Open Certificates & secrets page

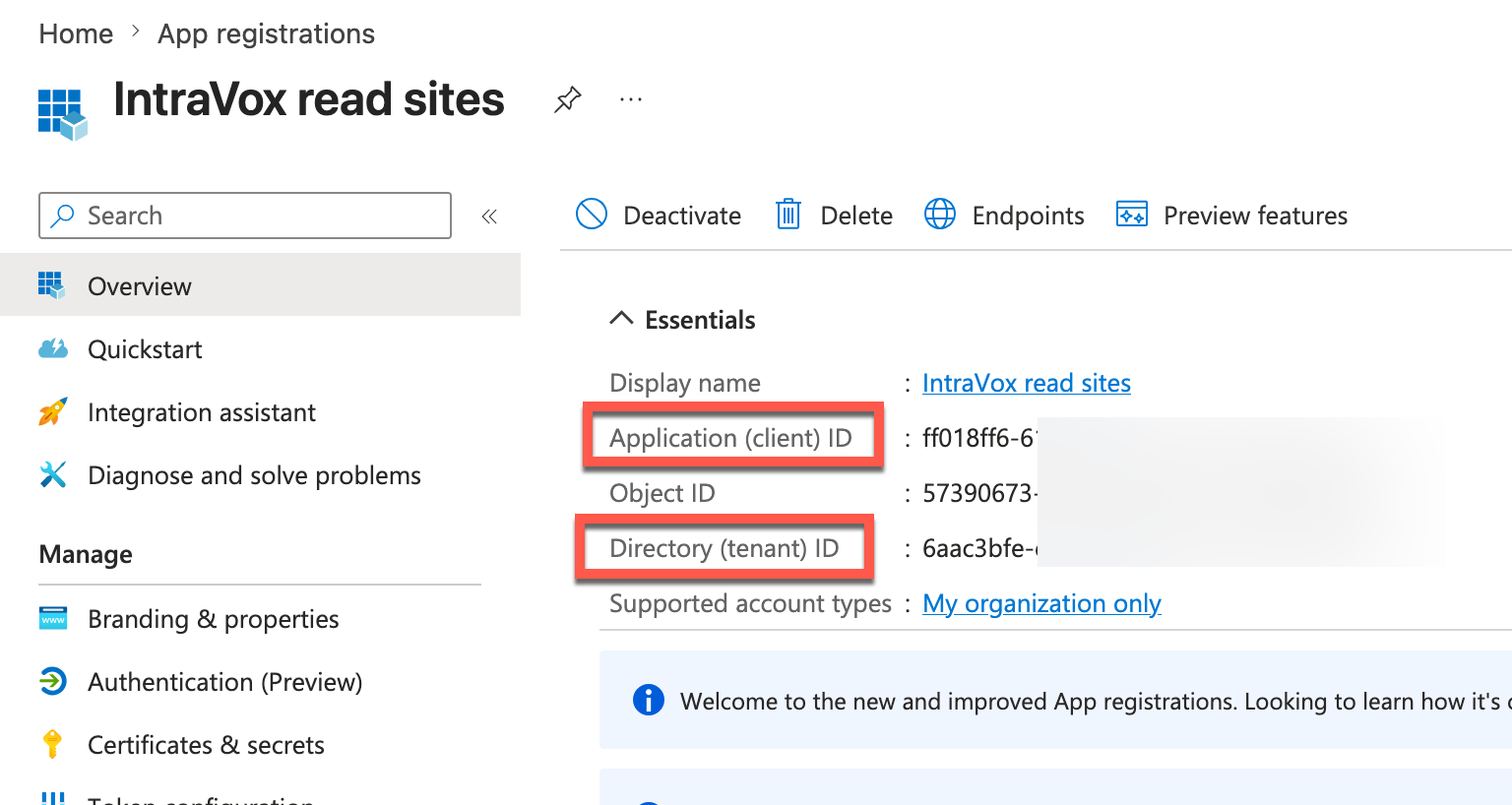[260, 744]
